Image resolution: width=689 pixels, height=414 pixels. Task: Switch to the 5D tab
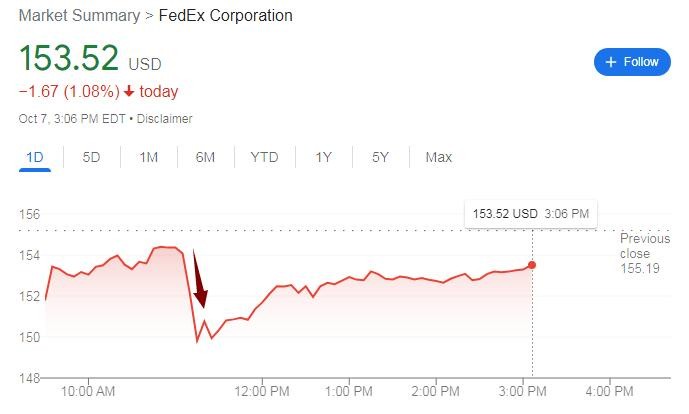click(x=91, y=157)
